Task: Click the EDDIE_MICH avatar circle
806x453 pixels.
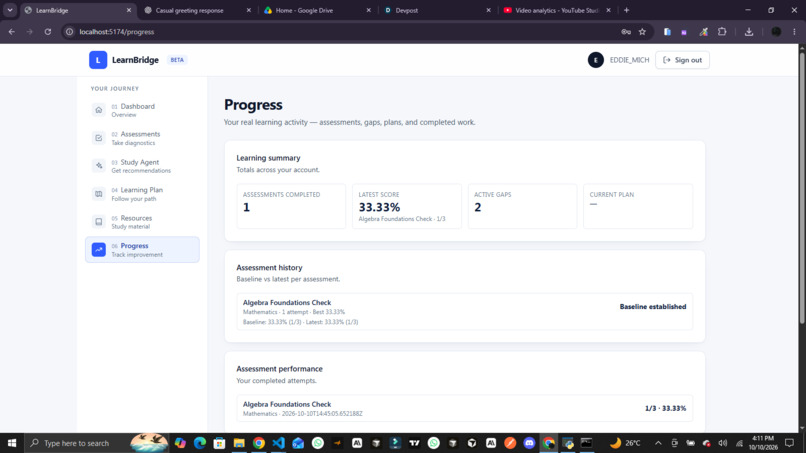Action: pos(595,60)
